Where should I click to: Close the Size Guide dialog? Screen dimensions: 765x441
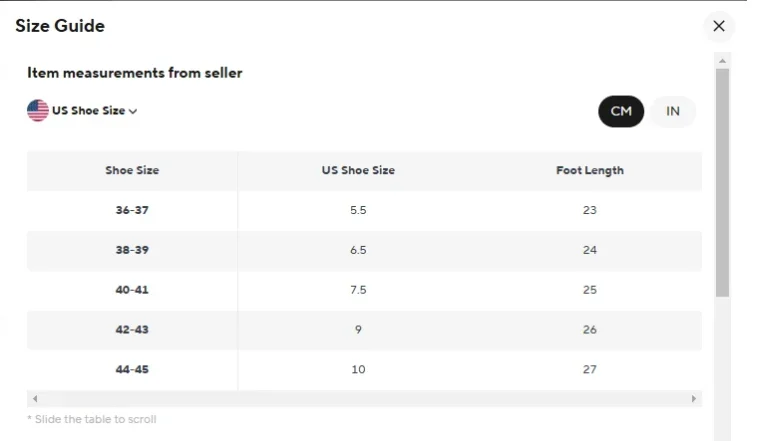coord(719,26)
